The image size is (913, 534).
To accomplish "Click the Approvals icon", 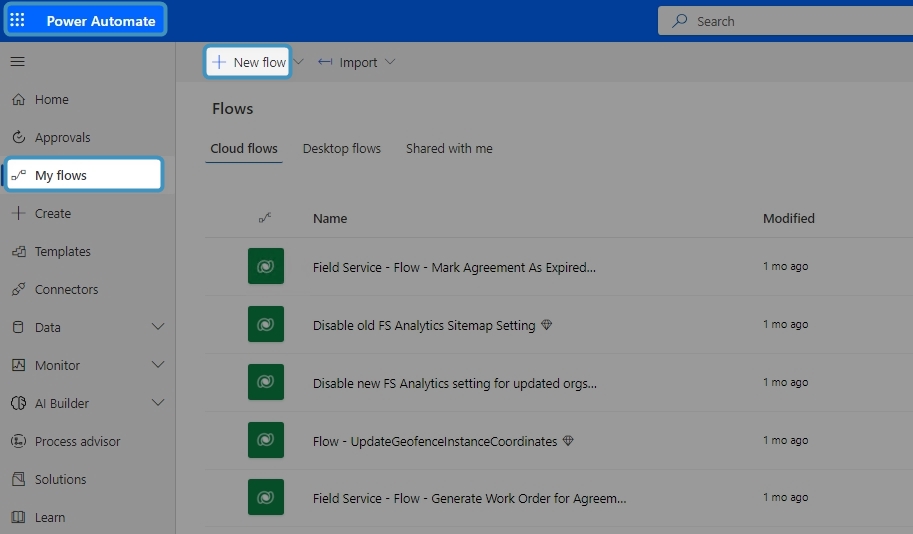I will pos(19,137).
